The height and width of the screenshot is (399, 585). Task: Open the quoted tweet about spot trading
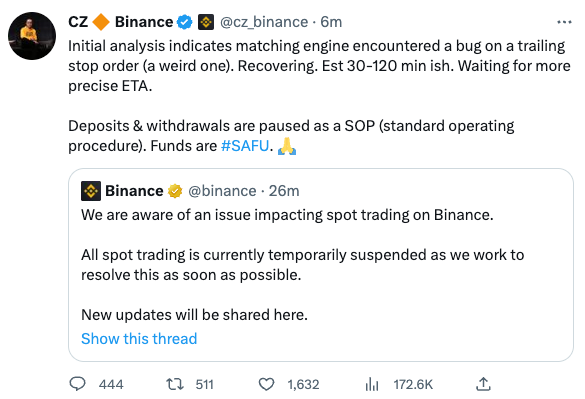tap(321, 265)
